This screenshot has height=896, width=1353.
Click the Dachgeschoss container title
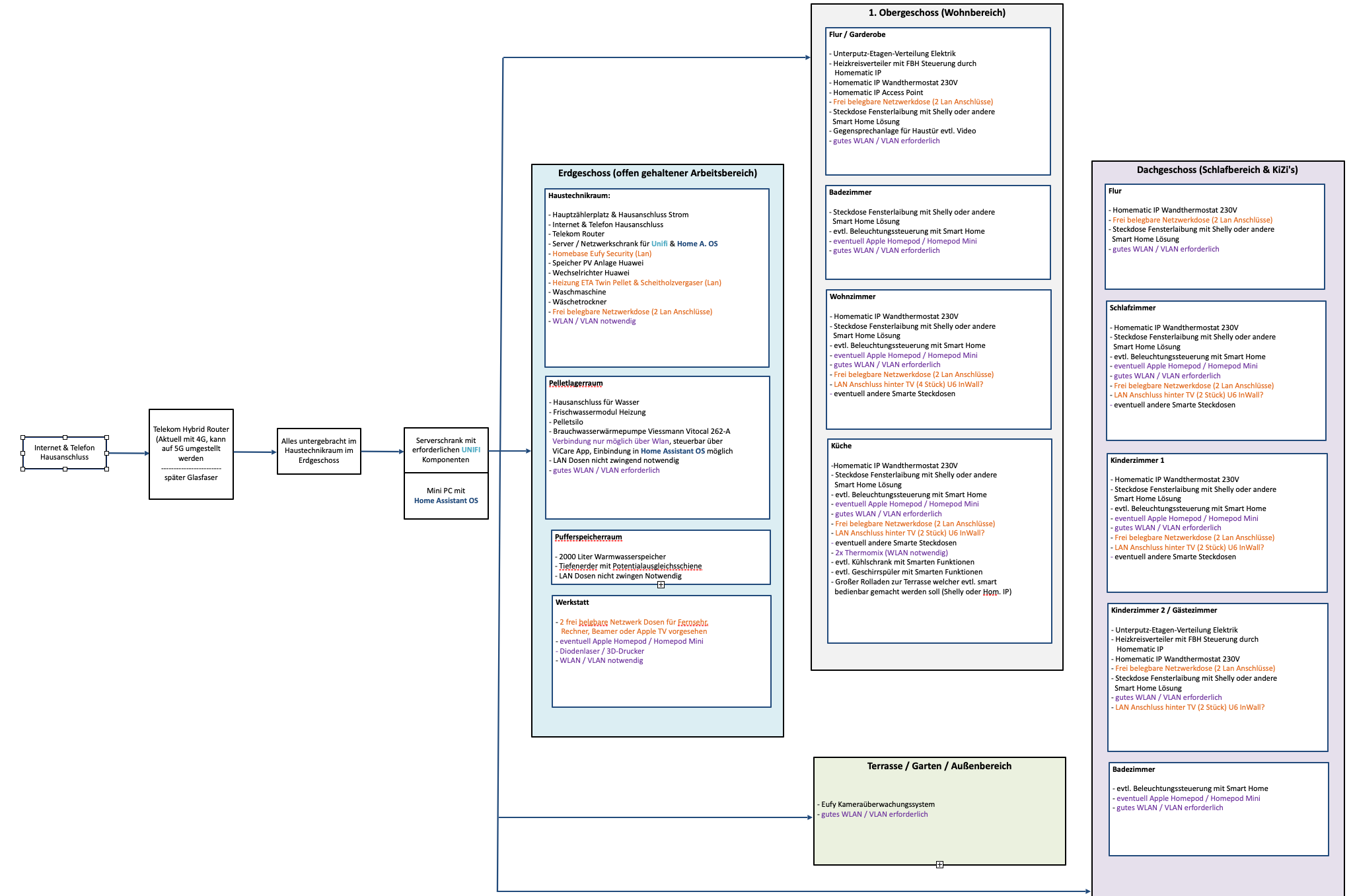click(1218, 170)
